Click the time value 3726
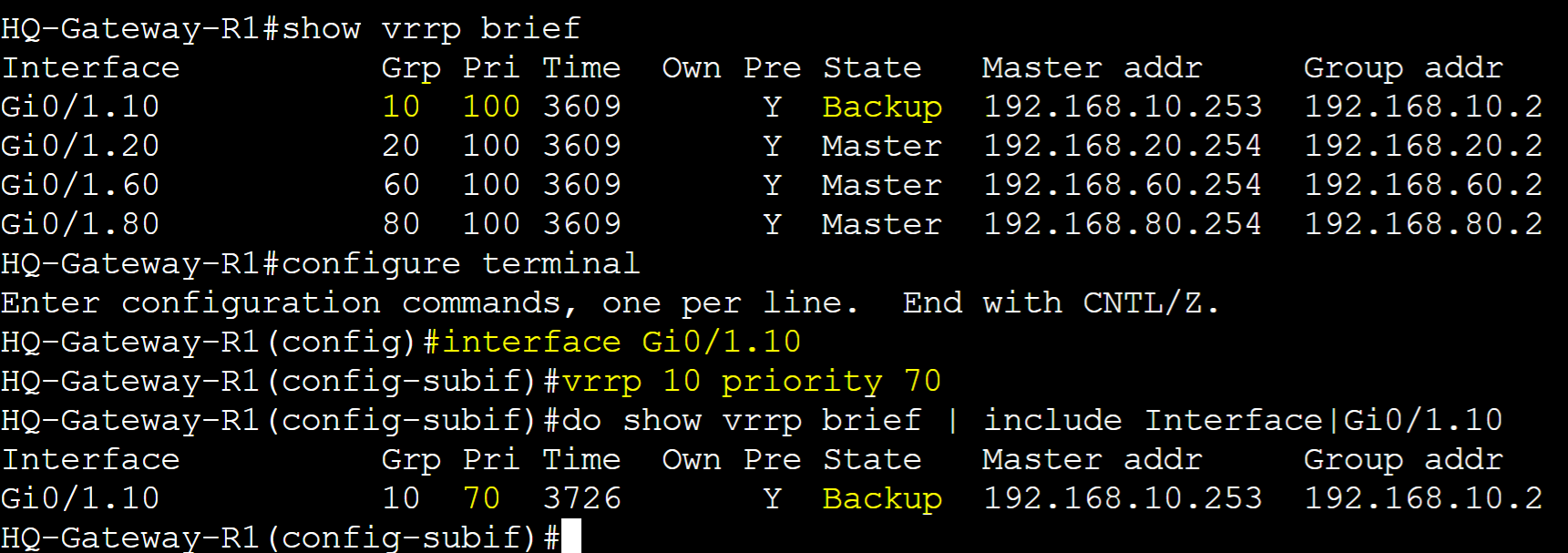Screen dimensions: 1568x553 (582, 498)
